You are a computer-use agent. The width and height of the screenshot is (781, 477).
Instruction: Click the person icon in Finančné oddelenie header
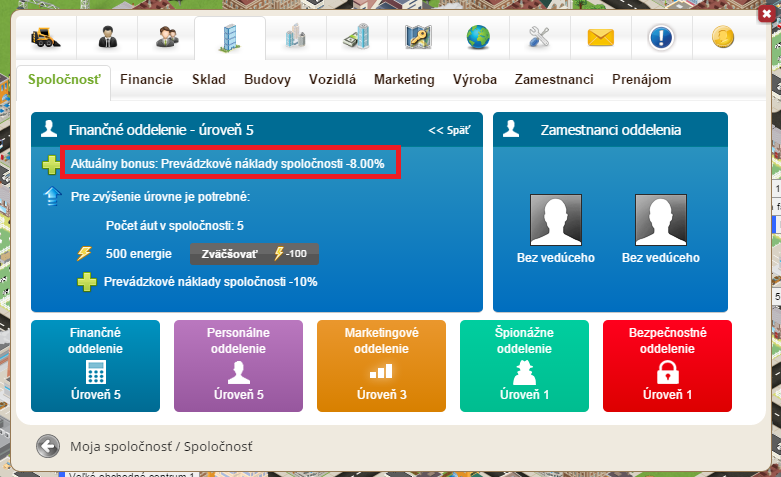(x=49, y=128)
